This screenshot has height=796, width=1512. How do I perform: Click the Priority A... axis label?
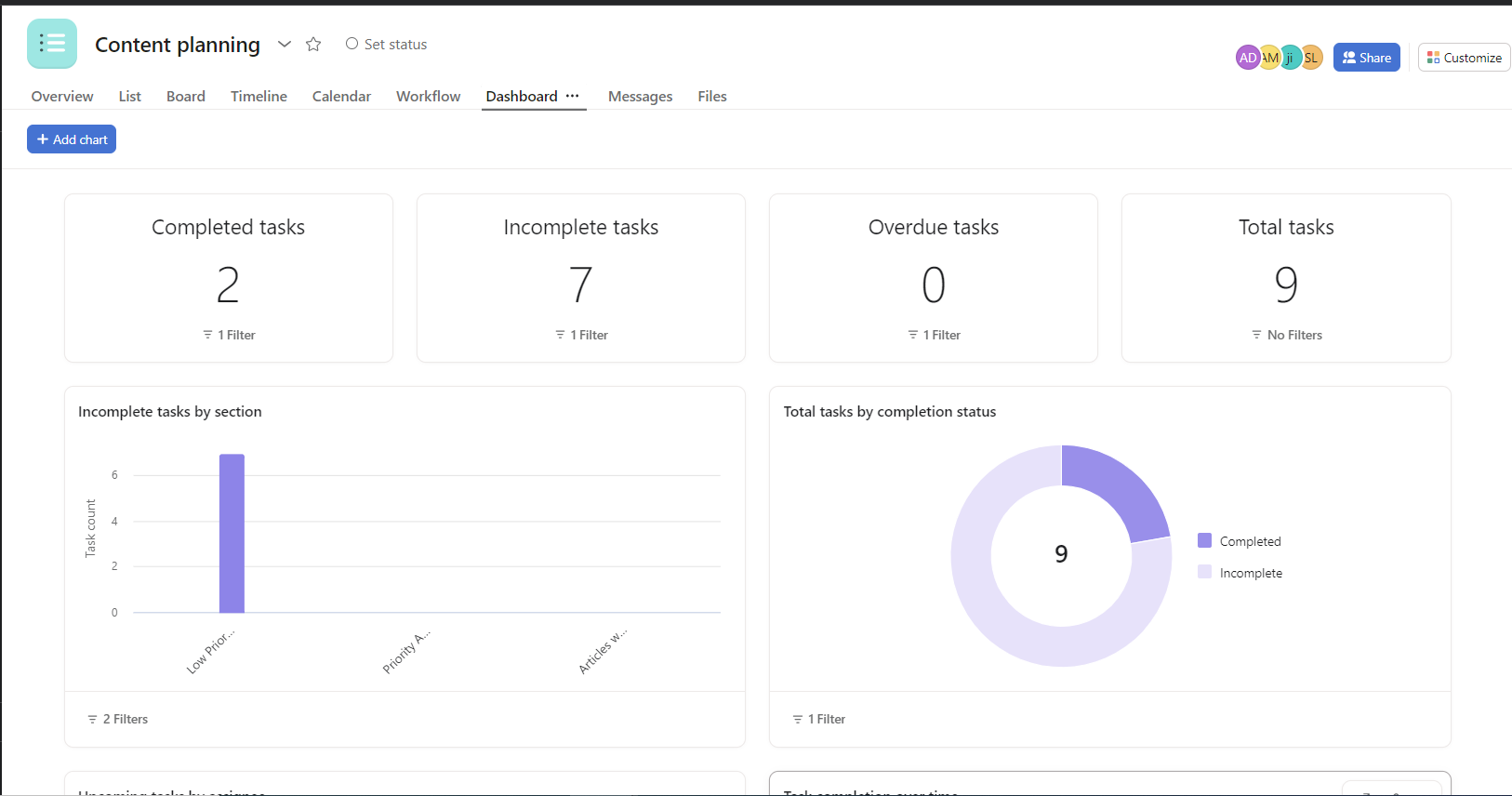[x=406, y=650]
